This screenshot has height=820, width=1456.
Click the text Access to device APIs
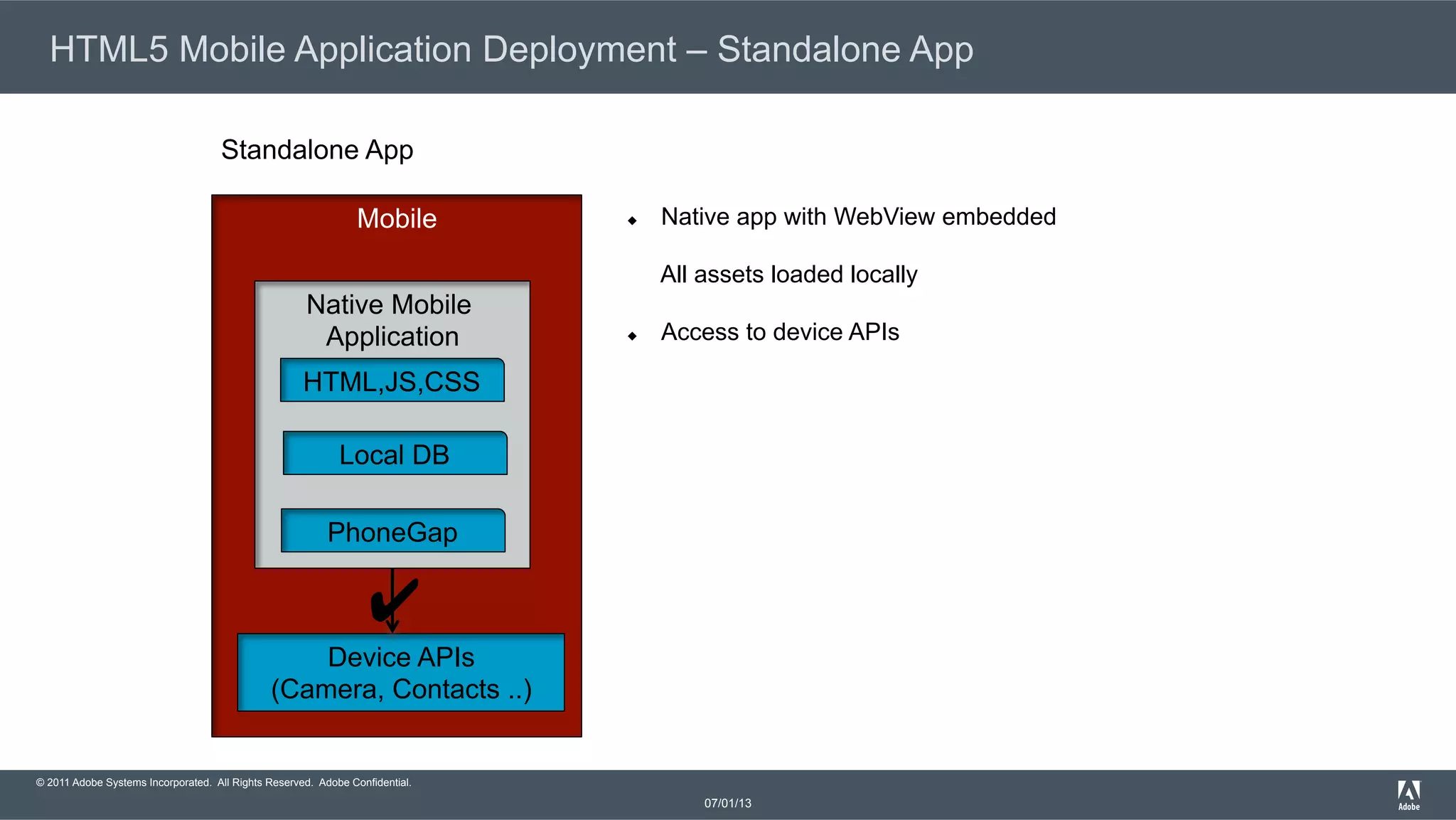[x=780, y=332]
